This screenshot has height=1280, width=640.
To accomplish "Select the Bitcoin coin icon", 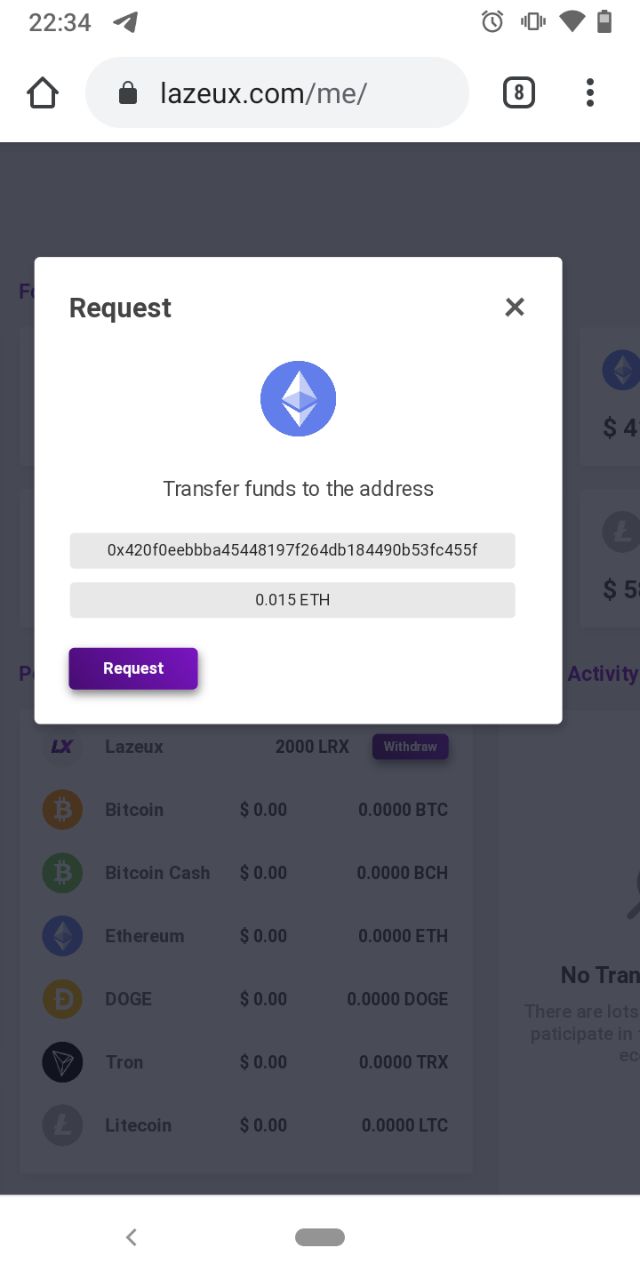I will tap(62, 809).
